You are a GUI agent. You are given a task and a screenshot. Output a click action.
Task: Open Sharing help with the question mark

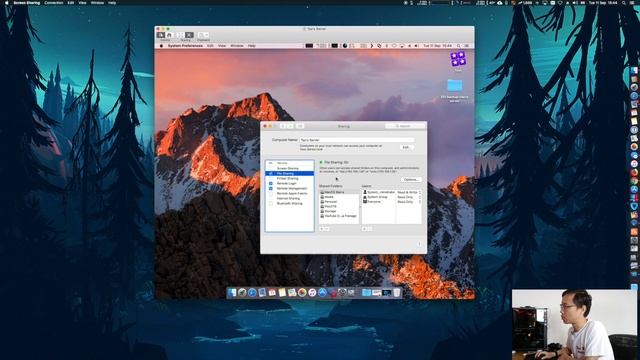coord(419,244)
